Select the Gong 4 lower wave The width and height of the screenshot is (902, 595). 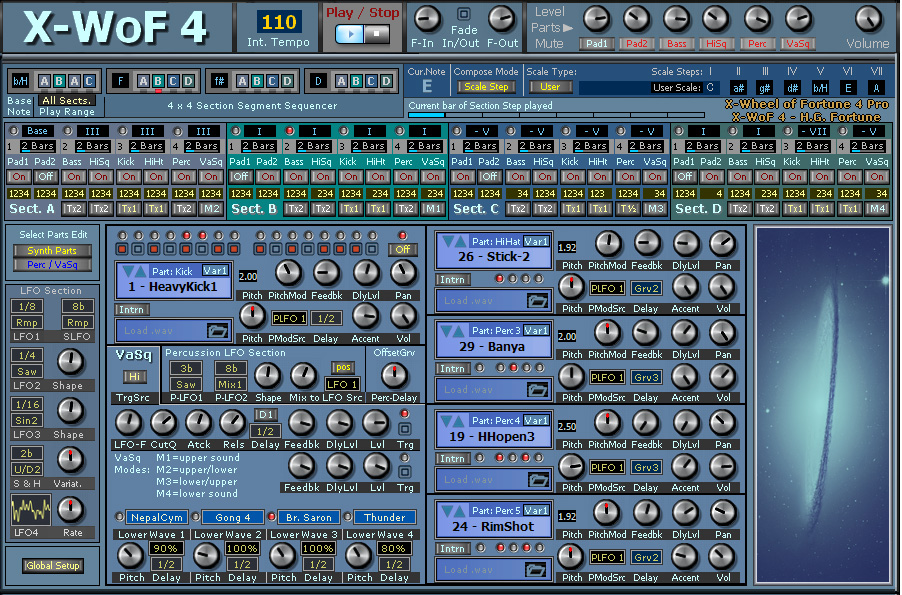(x=232, y=517)
